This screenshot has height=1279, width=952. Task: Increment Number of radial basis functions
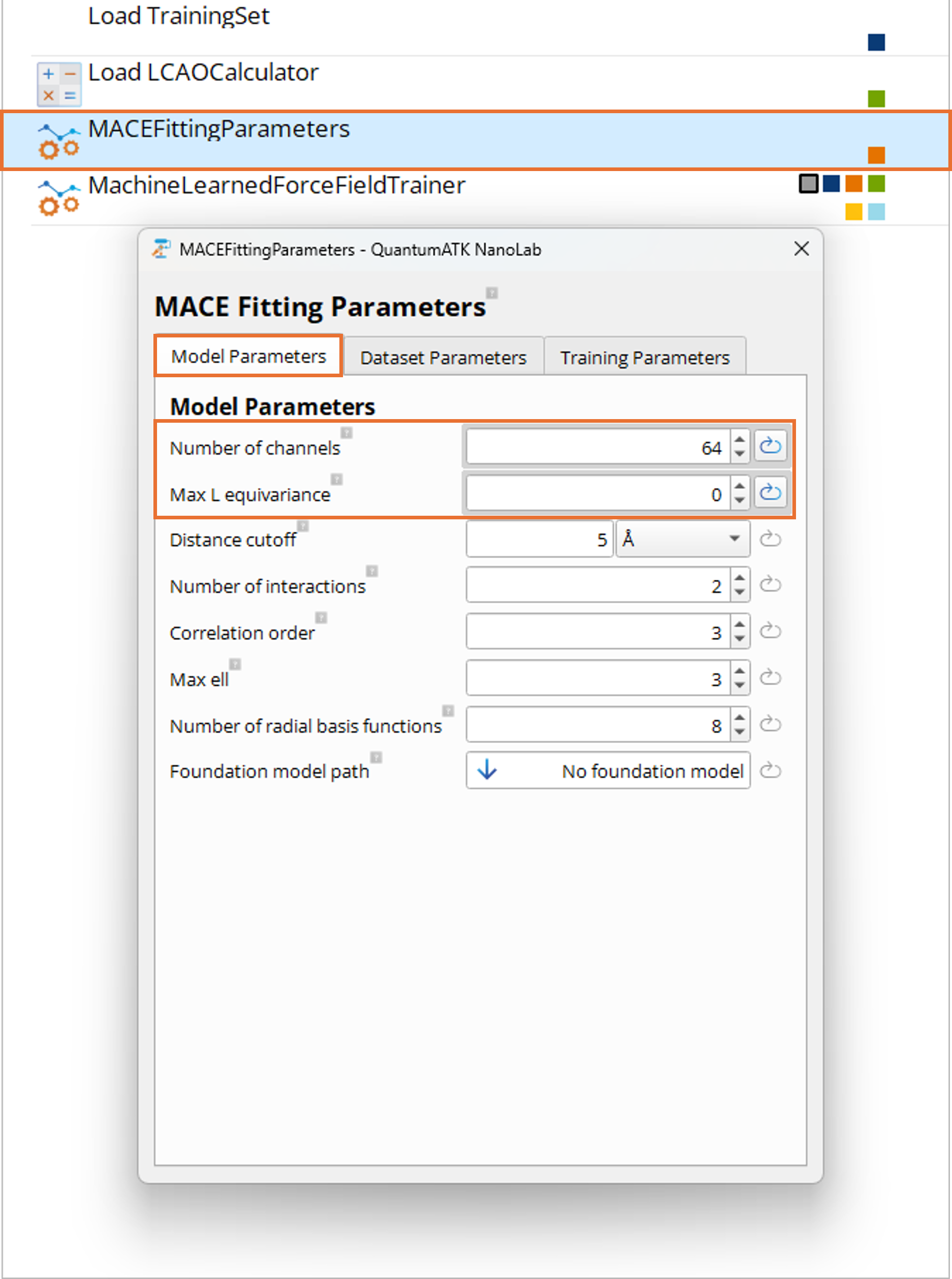(x=739, y=718)
